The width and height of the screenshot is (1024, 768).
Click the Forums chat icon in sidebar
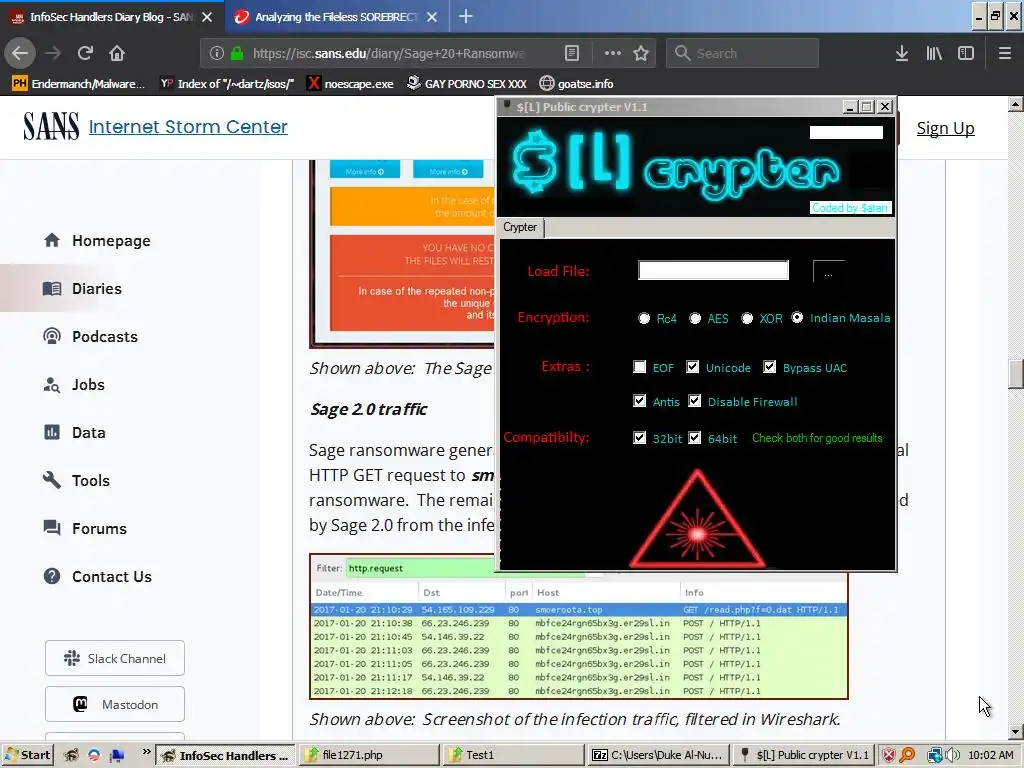click(x=52, y=528)
